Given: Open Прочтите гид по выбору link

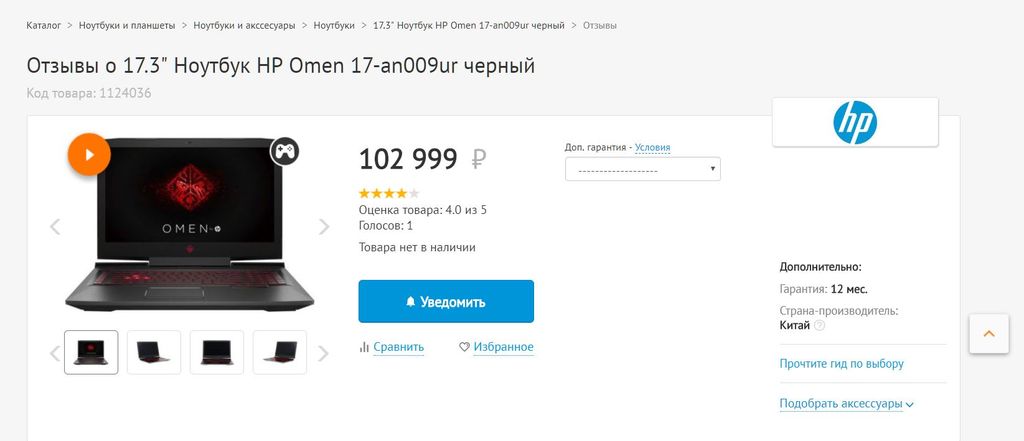Looking at the screenshot, I should [841, 364].
